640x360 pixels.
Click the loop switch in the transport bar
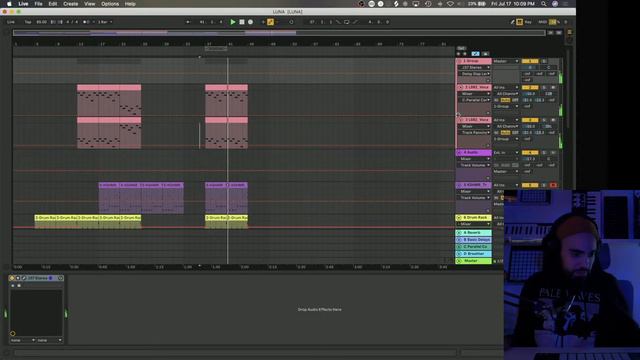[347, 22]
